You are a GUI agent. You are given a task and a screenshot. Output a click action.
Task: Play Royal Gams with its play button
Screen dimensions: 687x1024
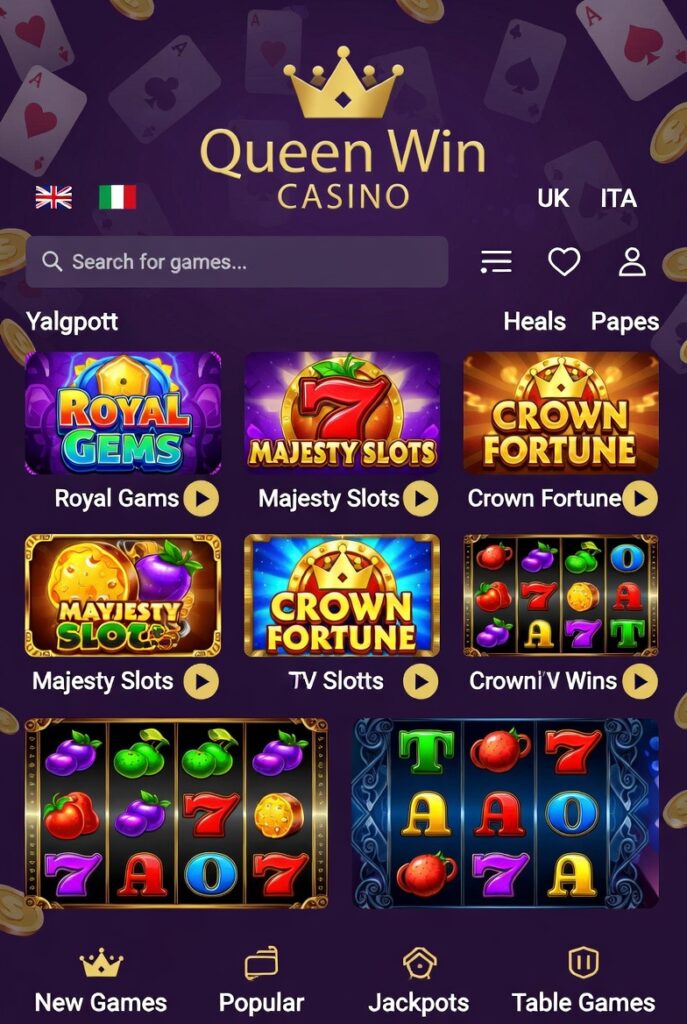coord(201,499)
